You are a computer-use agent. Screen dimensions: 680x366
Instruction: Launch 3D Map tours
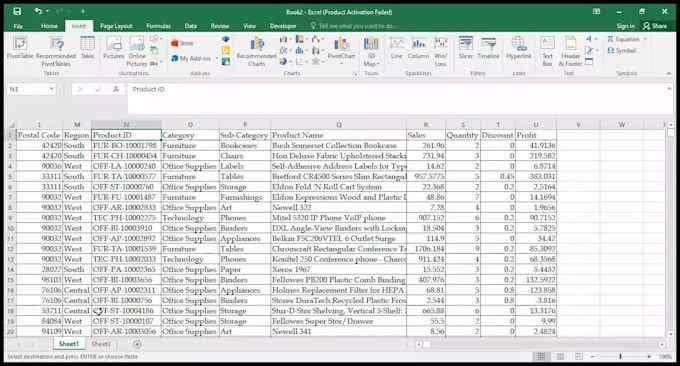pos(371,51)
